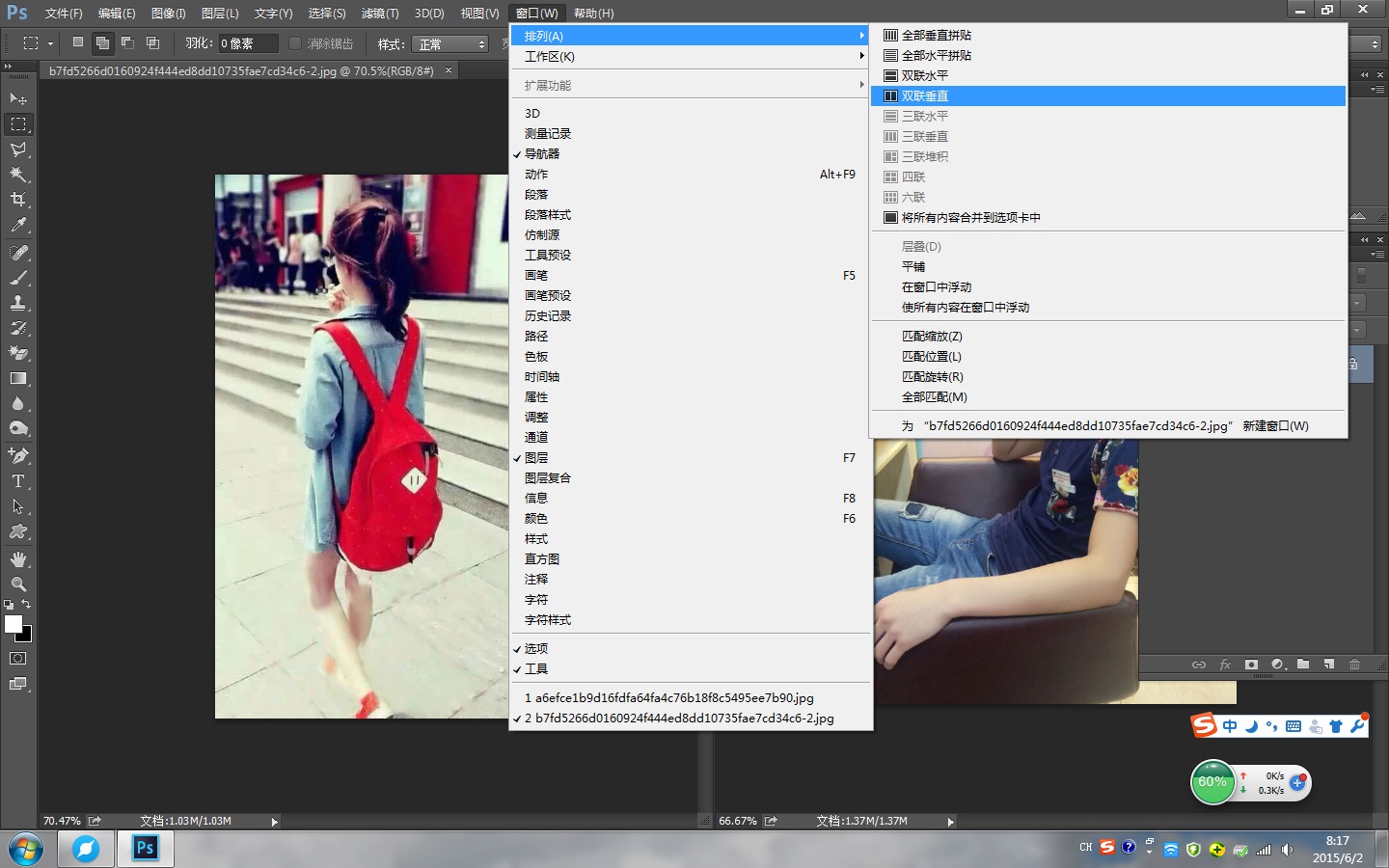Choose 2-up Vertical (双联垂直) layout
The height and width of the screenshot is (868, 1389).
coord(1108,96)
